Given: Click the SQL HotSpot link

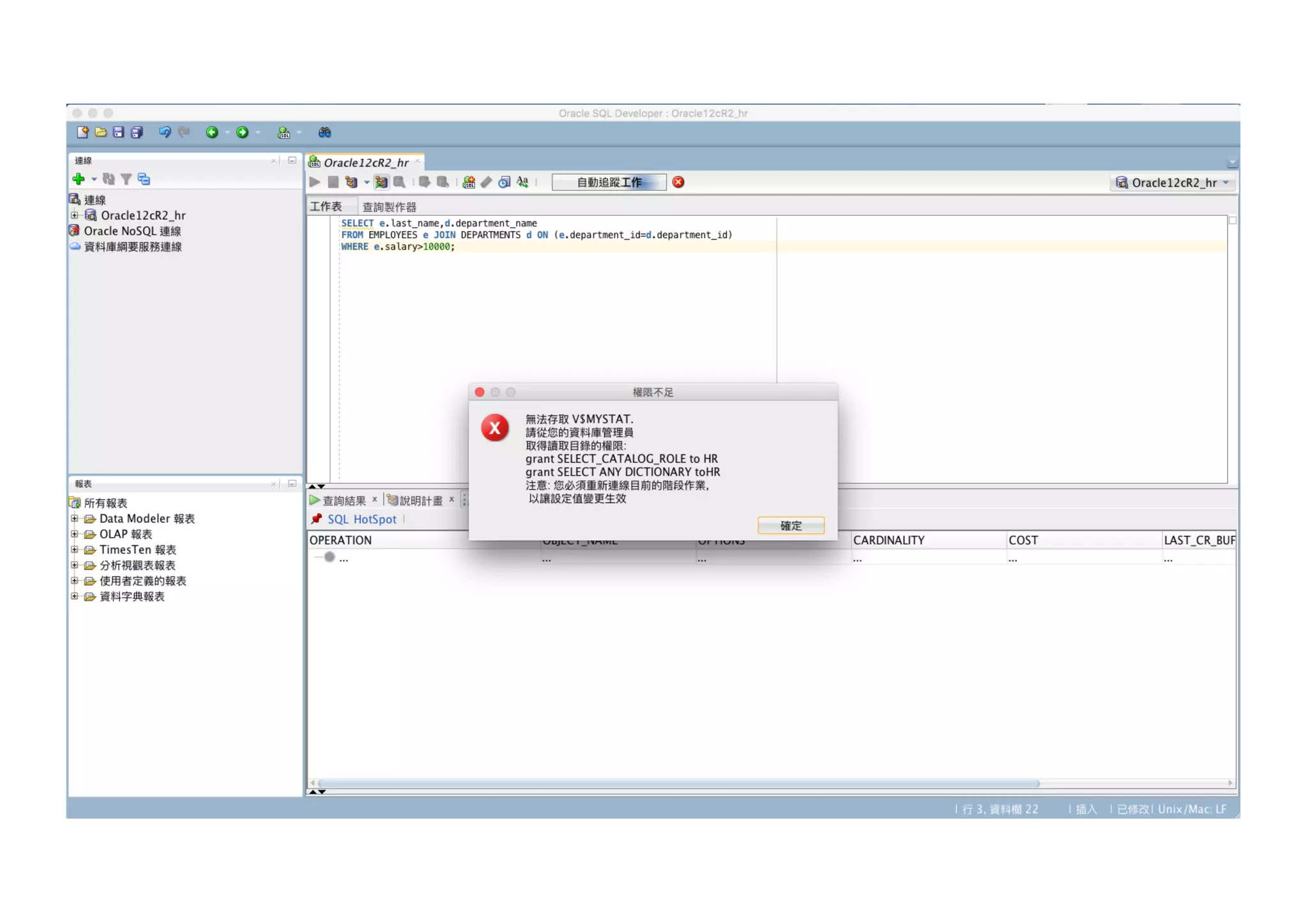Looking at the screenshot, I should tap(362, 519).
